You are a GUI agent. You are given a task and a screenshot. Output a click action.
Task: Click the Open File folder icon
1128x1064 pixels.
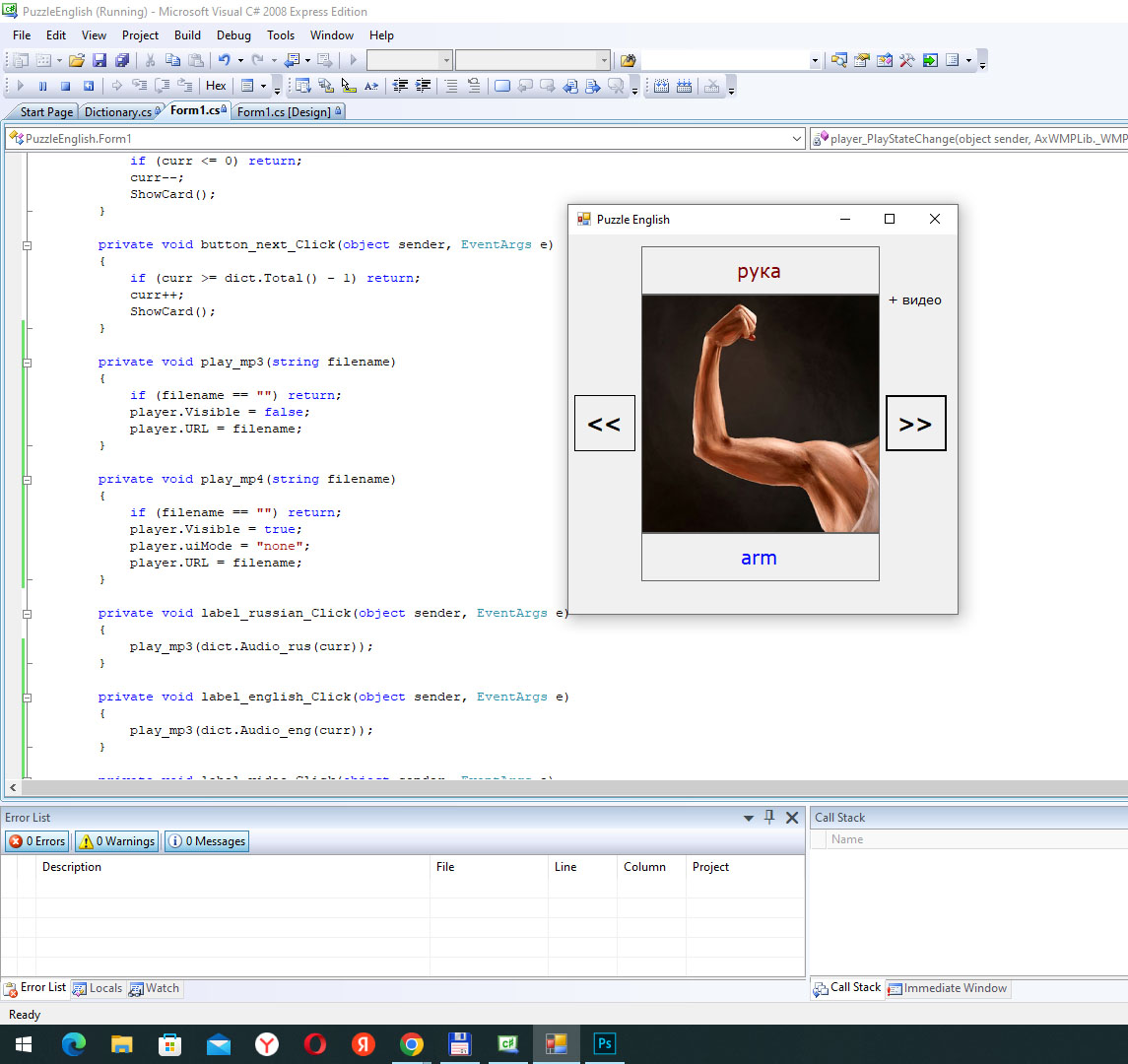77,60
